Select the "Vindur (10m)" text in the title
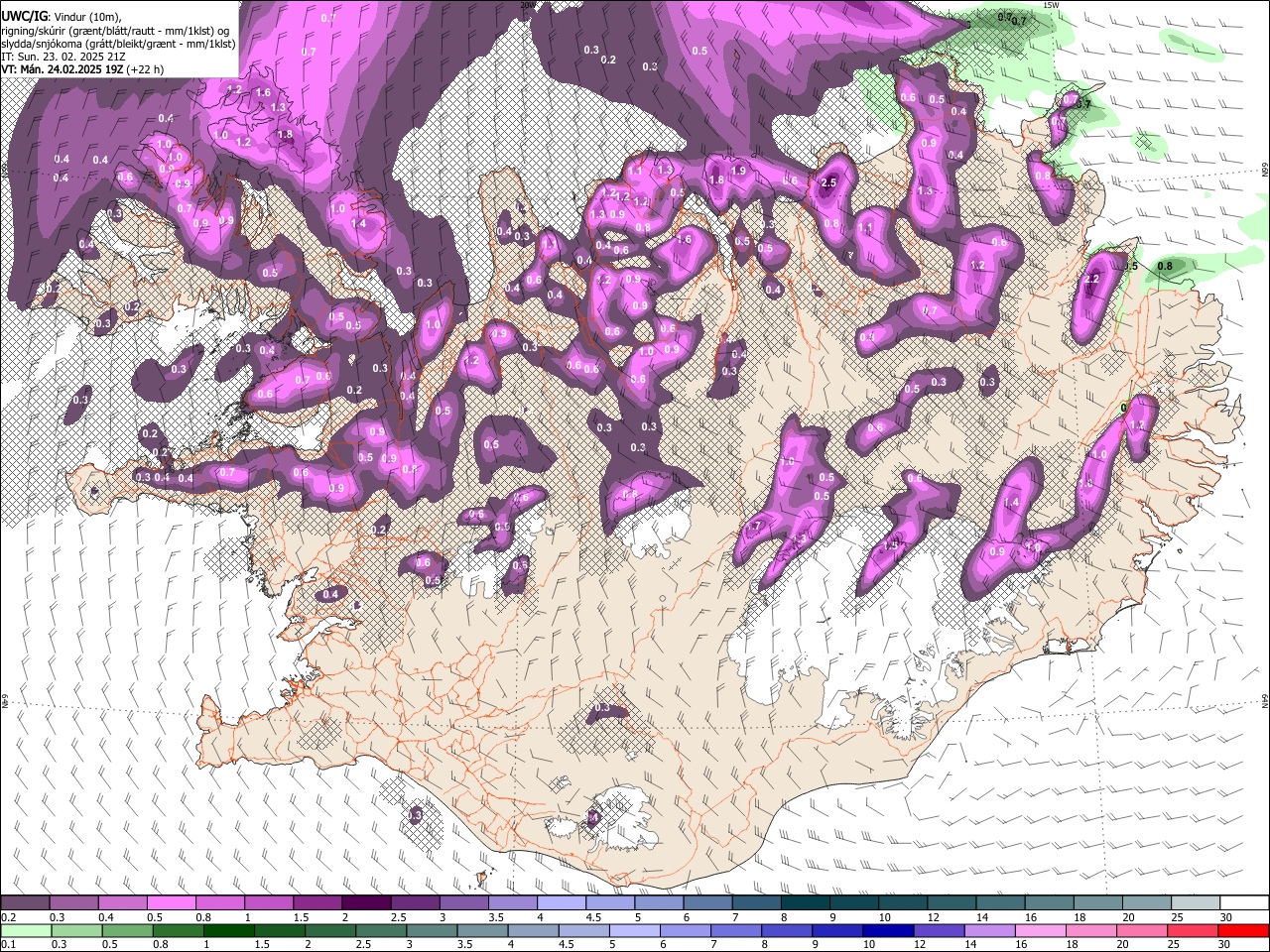1270x952 pixels. click(89, 18)
